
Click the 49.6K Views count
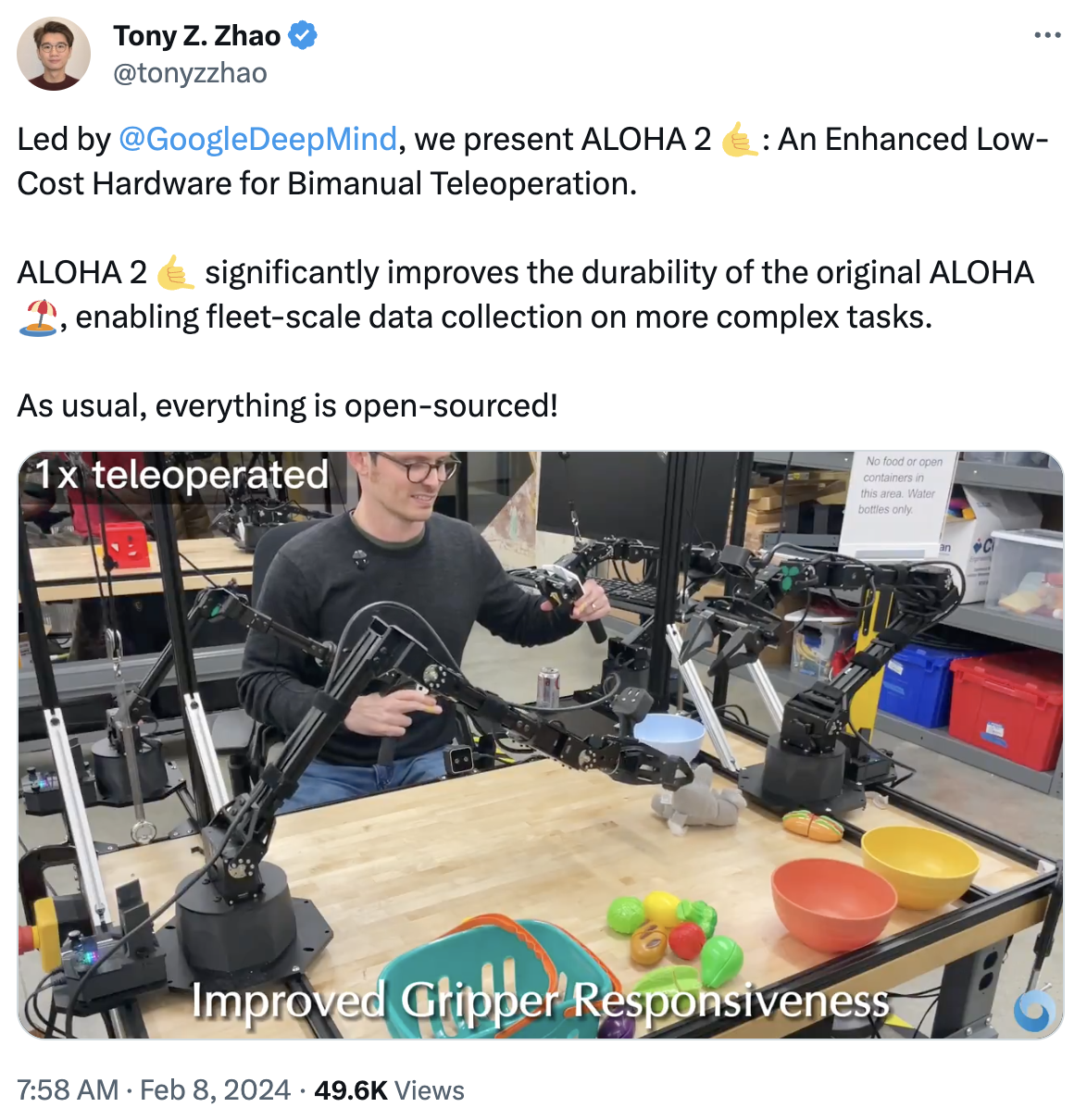click(x=389, y=1090)
